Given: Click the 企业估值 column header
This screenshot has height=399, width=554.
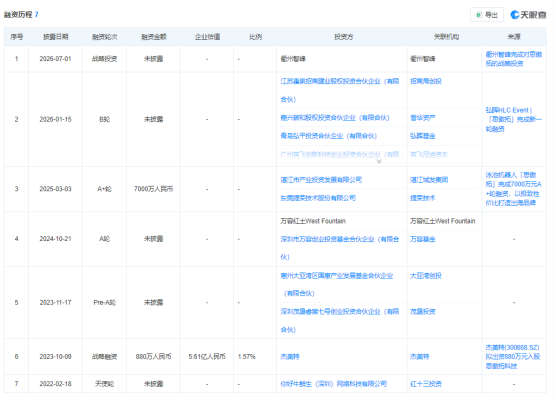Looking at the screenshot, I should coord(207,37).
